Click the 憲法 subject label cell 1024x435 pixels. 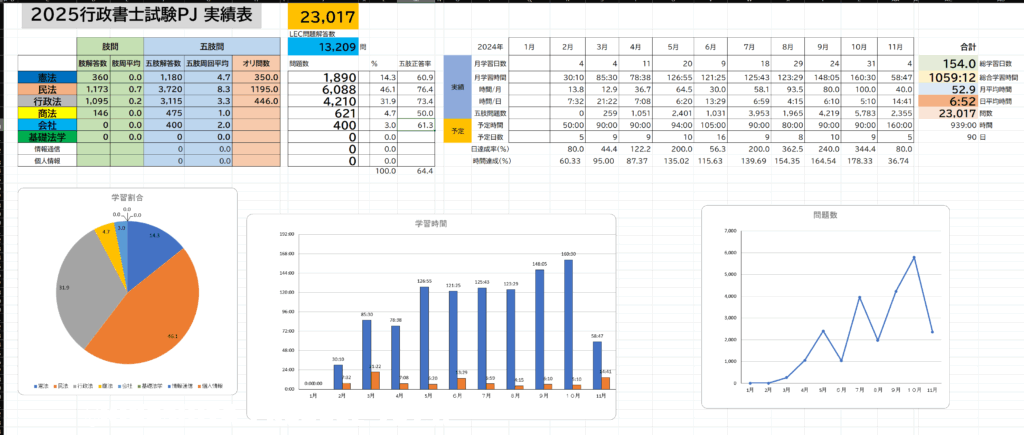46,77
